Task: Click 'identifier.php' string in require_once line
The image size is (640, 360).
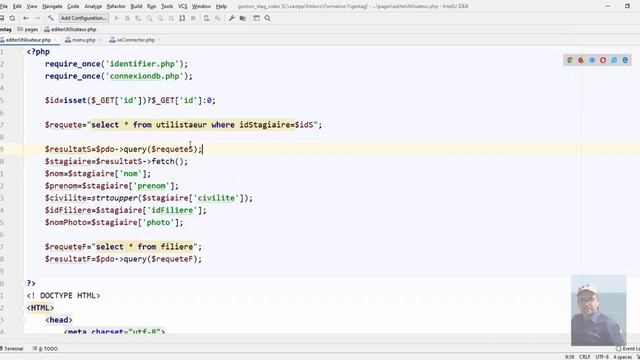Action: pos(142,64)
